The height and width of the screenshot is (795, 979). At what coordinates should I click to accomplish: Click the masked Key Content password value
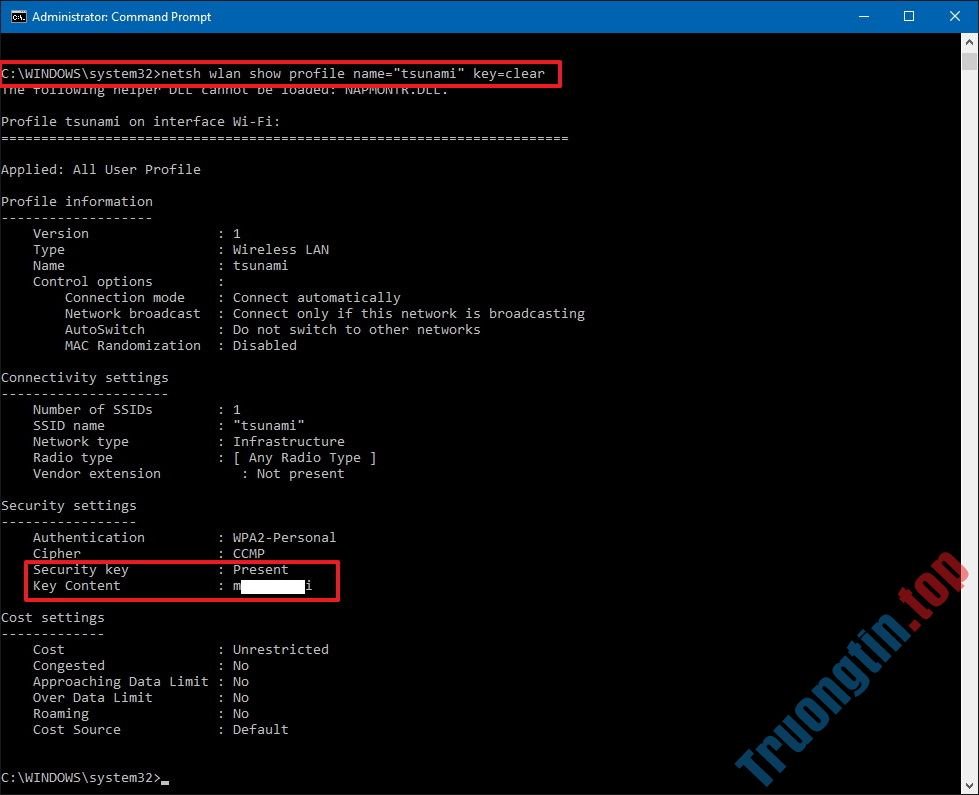click(270, 585)
